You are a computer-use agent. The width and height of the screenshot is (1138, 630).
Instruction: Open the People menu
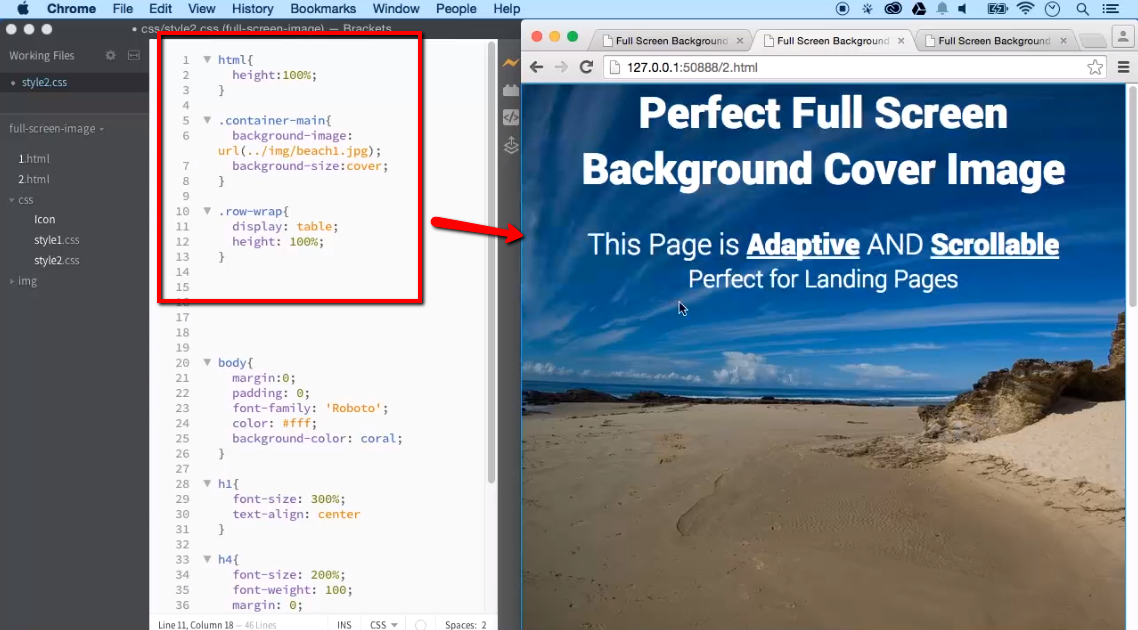456,9
